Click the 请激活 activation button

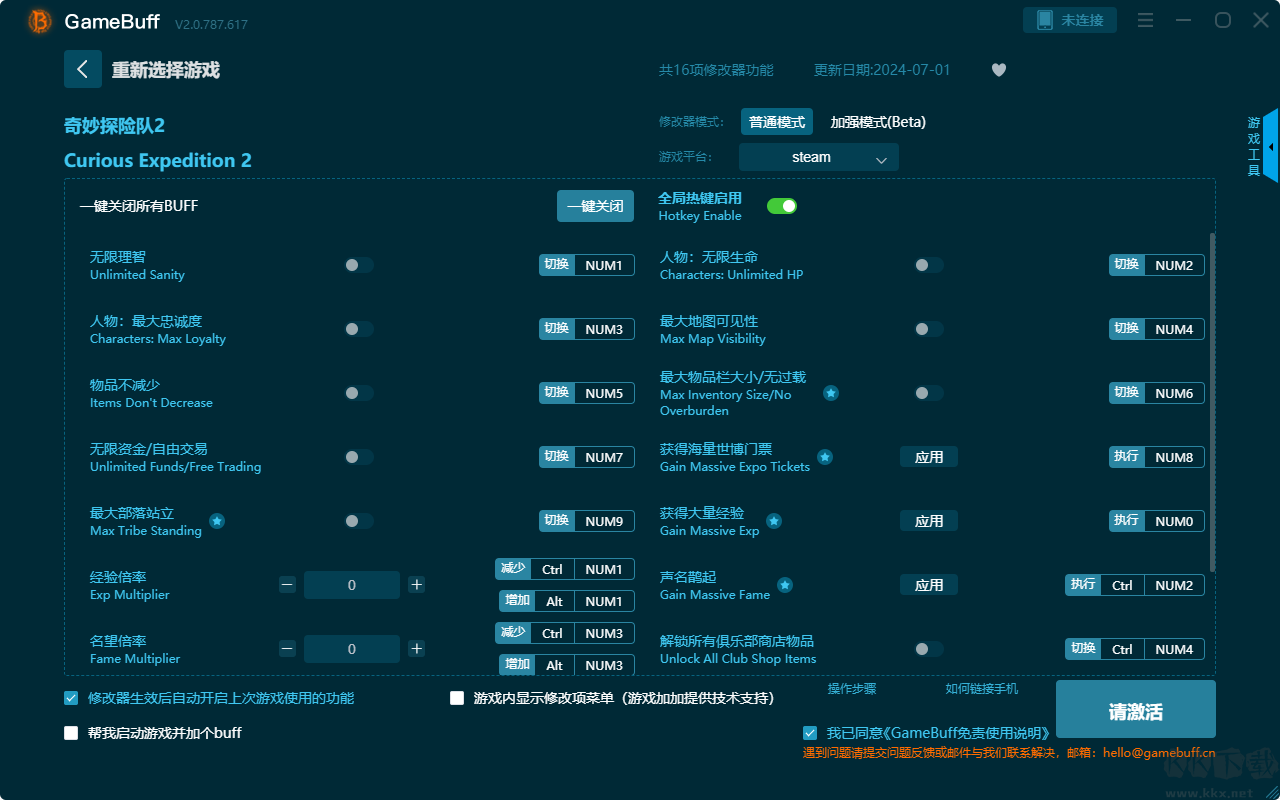[x=1135, y=709]
